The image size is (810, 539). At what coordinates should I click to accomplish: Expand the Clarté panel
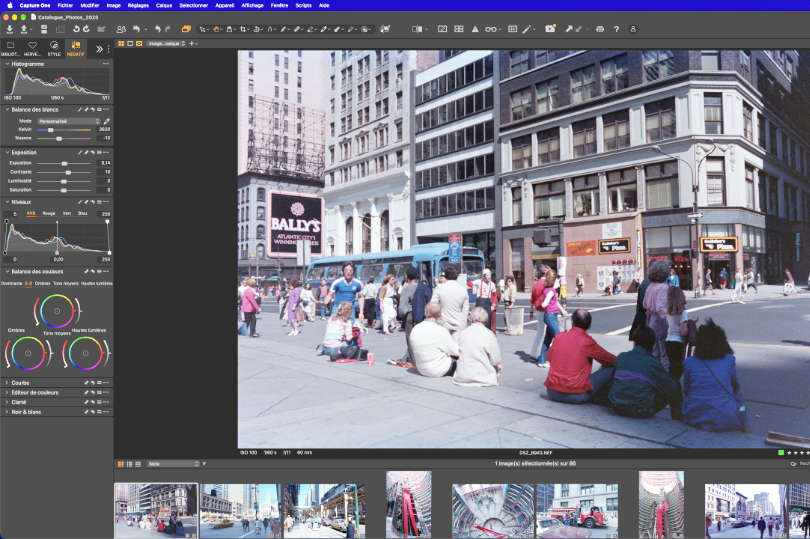pyautogui.click(x=7, y=402)
